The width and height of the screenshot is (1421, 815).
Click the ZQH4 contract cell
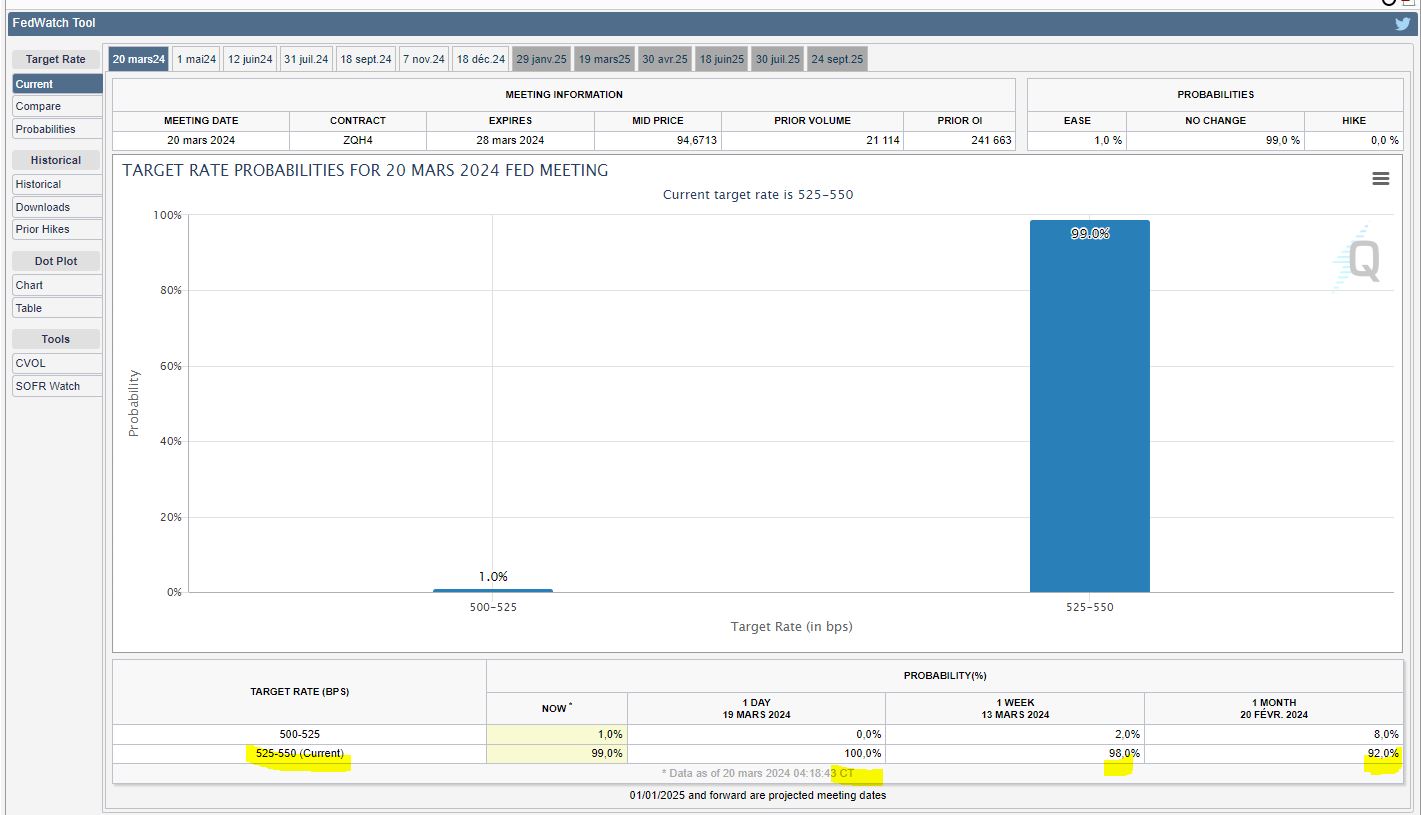tap(358, 140)
